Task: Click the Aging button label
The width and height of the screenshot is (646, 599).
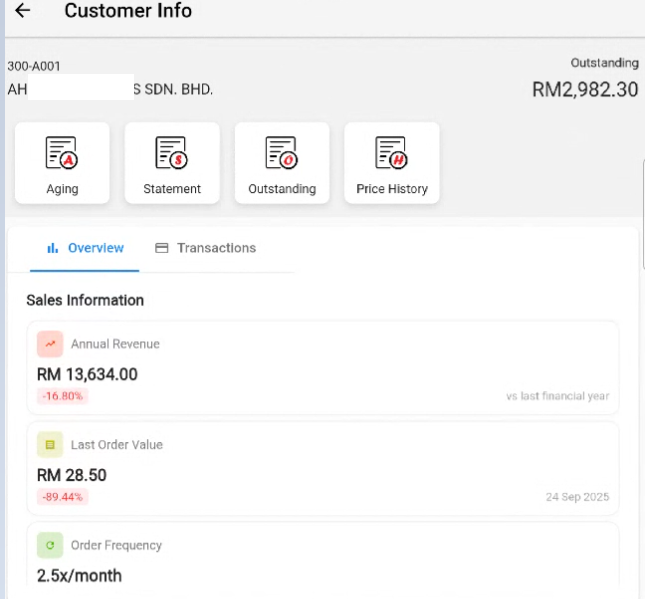Action: (x=62, y=189)
